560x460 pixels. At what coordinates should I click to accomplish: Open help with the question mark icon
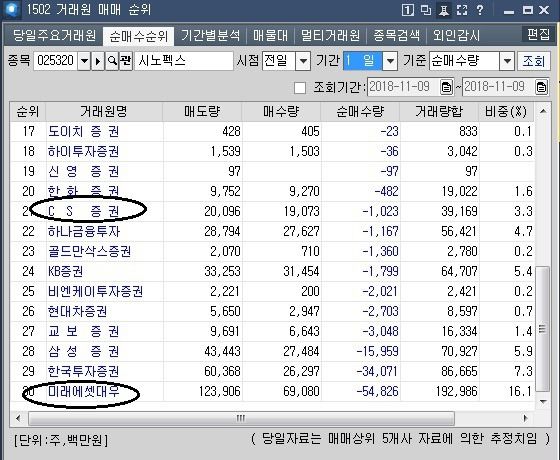click(480, 10)
